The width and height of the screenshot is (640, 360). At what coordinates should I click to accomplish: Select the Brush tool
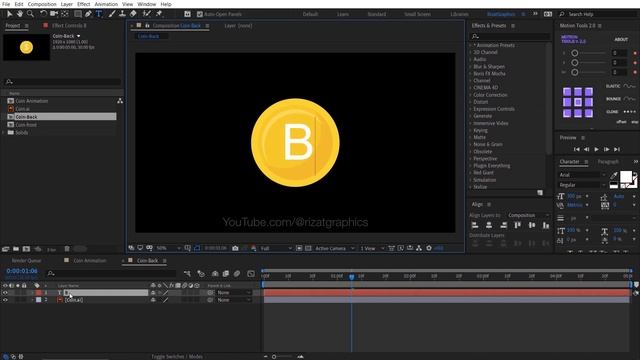[x=112, y=14]
